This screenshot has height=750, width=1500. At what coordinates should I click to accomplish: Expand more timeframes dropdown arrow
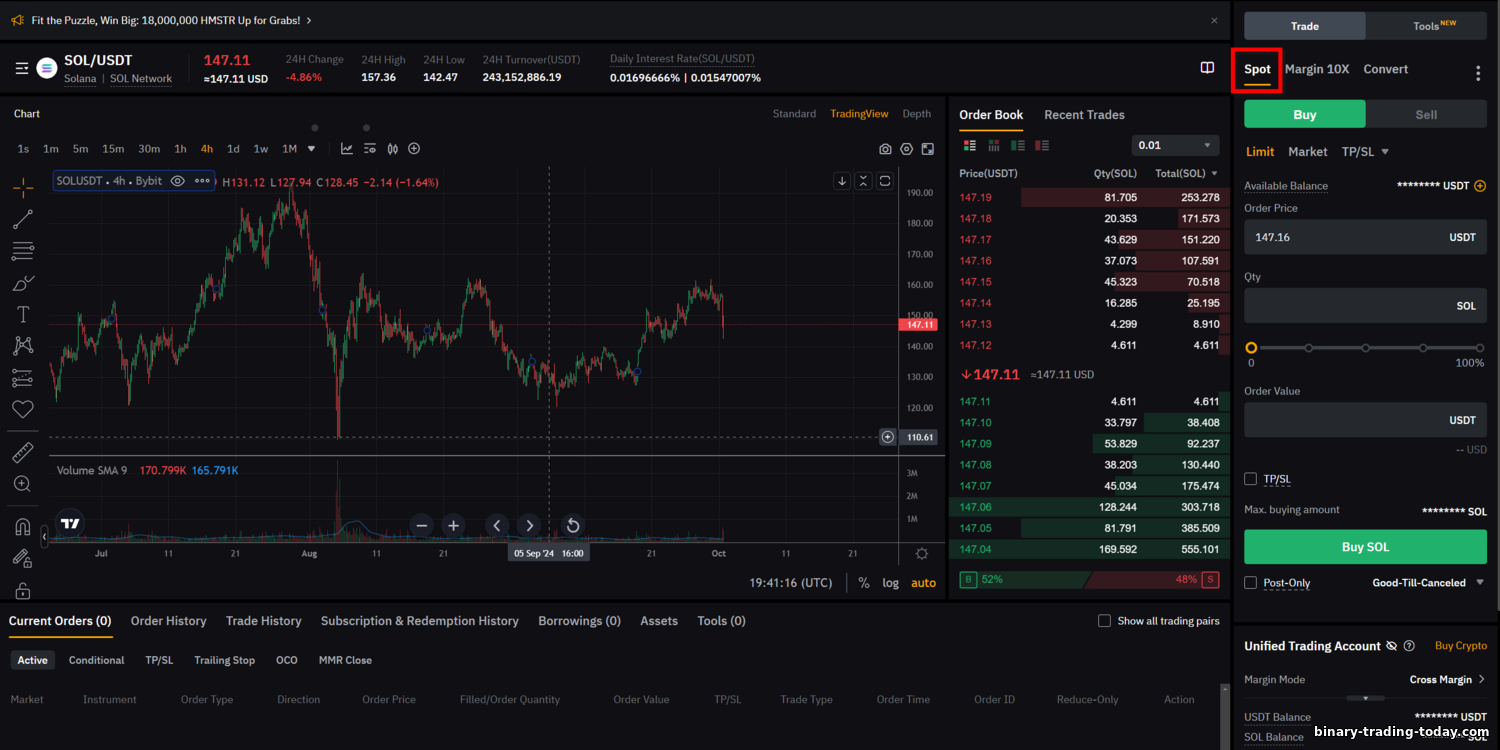click(311, 149)
